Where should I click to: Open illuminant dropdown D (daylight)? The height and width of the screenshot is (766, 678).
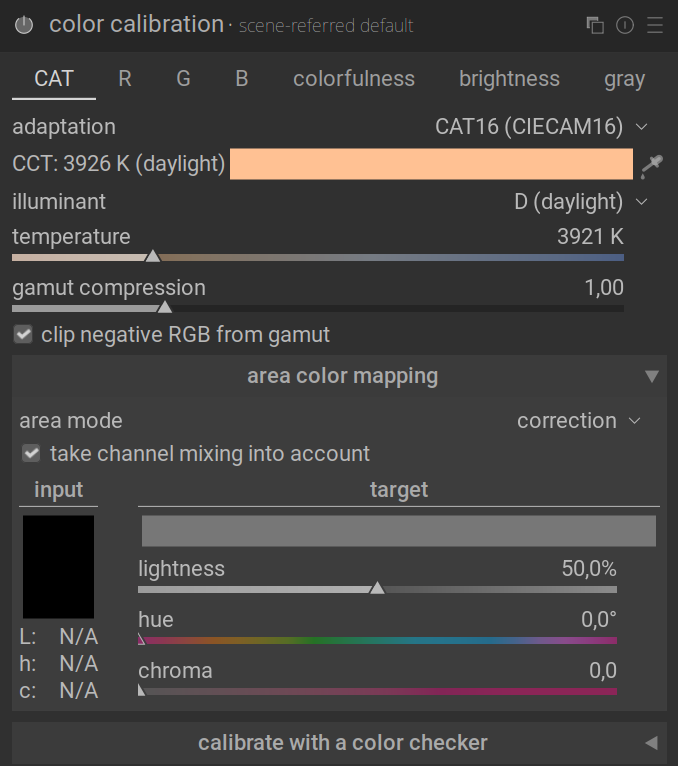tap(581, 201)
